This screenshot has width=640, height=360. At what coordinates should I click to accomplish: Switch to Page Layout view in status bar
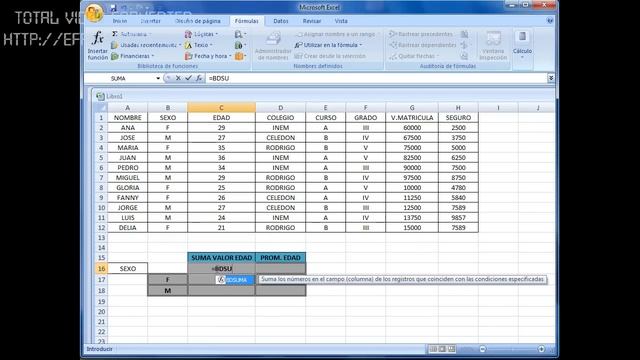coord(442,349)
